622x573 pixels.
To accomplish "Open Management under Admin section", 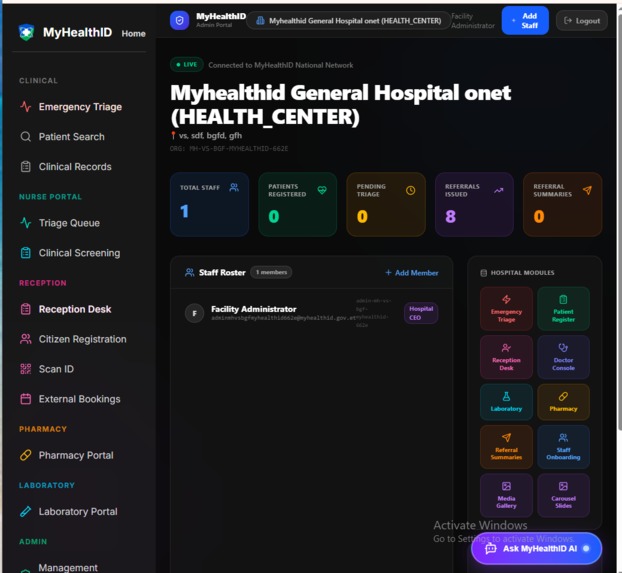I will pyautogui.click(x=60, y=567).
